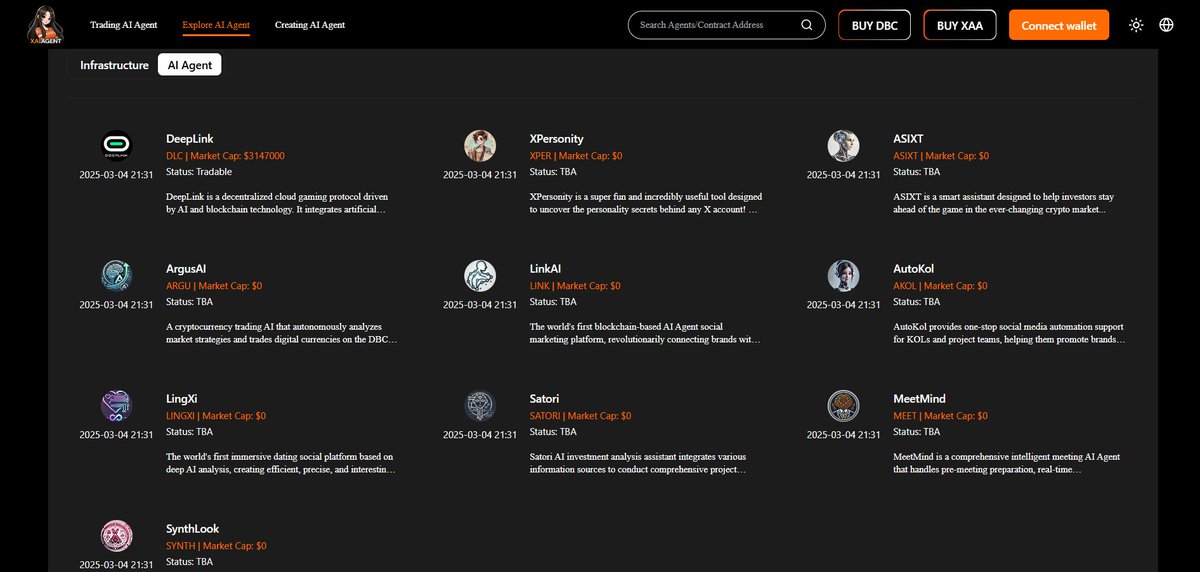
Task: Click LingXi description paragraph
Action: tap(281, 463)
